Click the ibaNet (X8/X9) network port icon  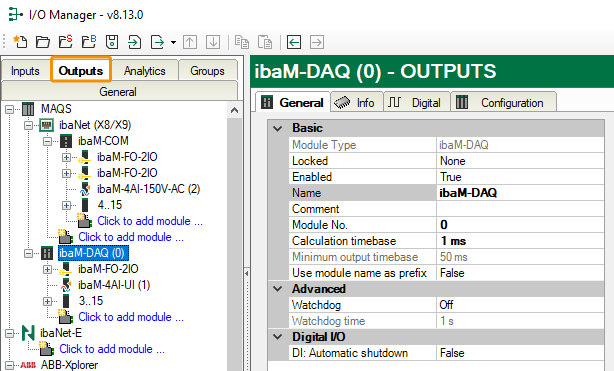(47, 125)
